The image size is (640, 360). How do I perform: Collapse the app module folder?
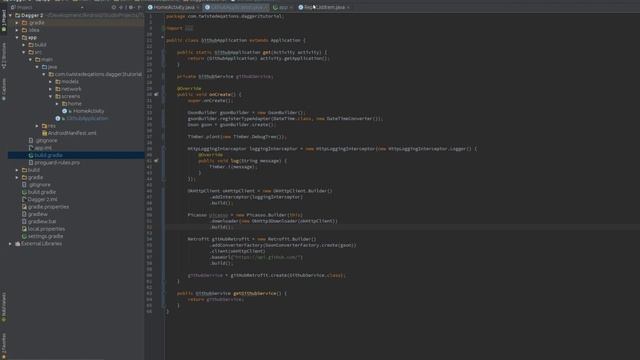[17, 38]
